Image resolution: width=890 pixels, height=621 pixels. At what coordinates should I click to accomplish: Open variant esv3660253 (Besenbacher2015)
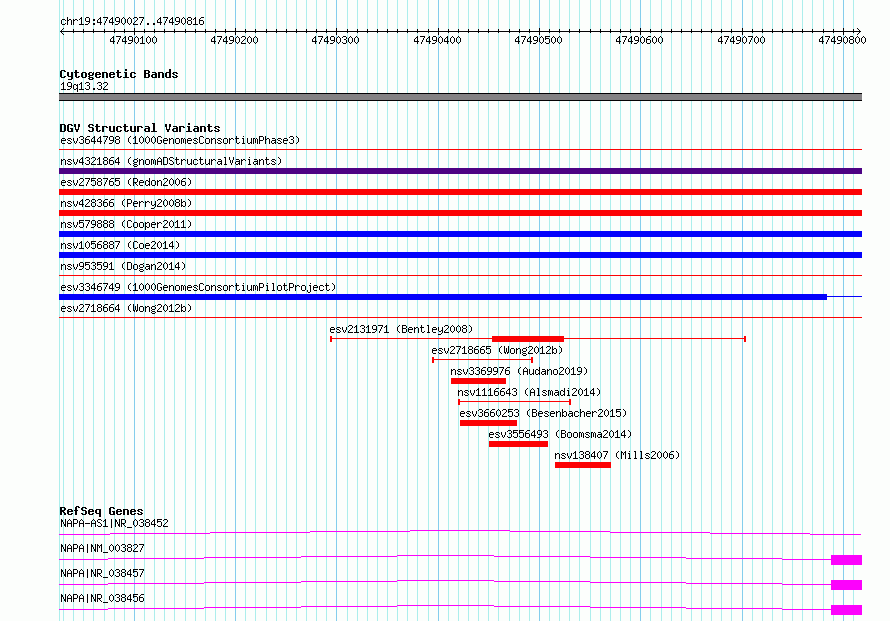point(543,413)
